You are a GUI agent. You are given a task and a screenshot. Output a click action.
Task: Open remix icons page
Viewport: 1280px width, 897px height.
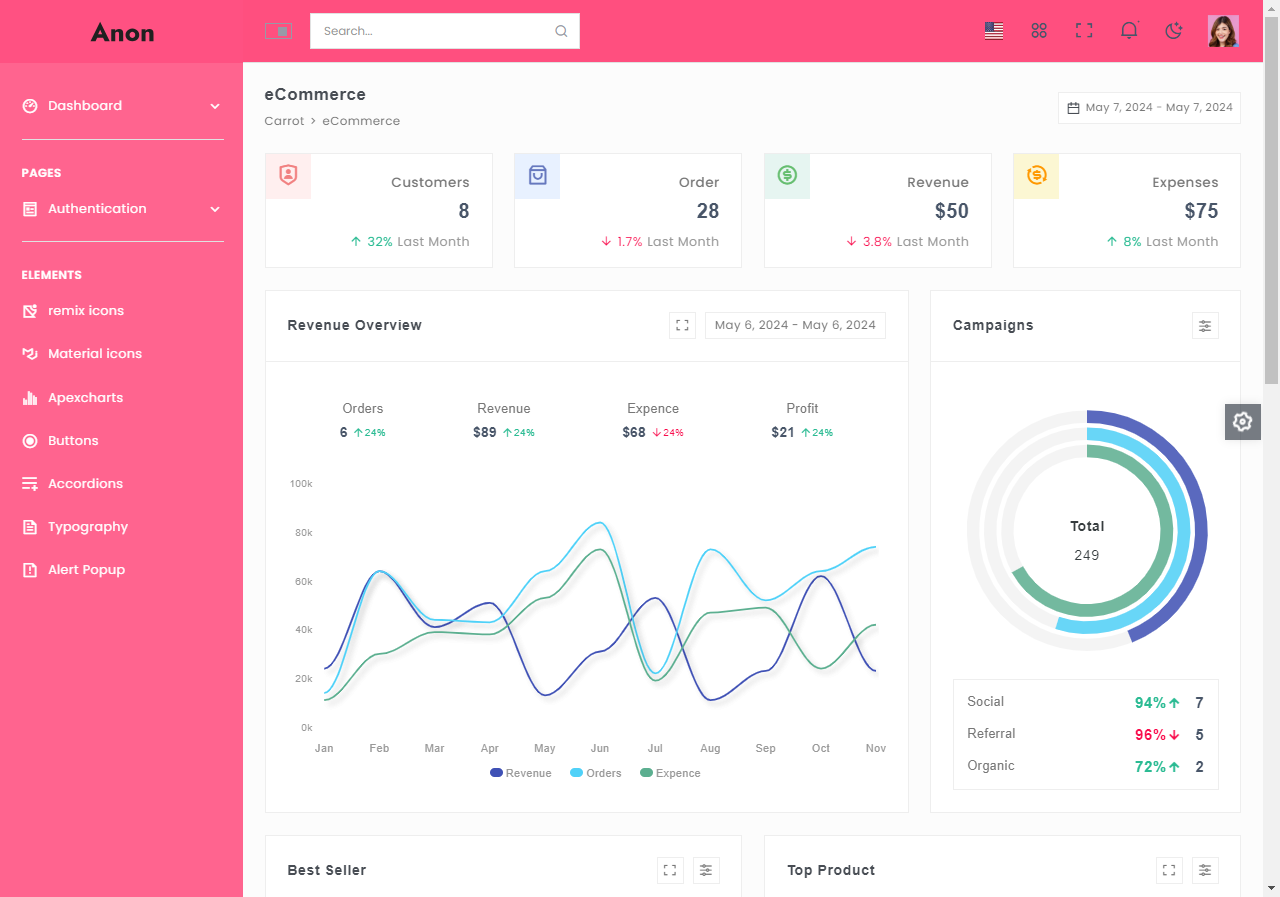coord(86,311)
